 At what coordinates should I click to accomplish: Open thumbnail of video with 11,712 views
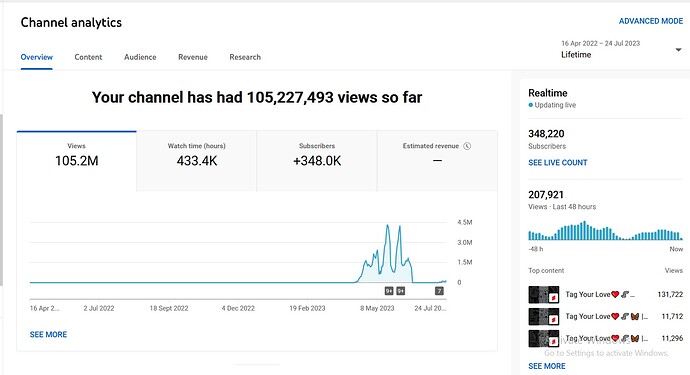point(543,316)
